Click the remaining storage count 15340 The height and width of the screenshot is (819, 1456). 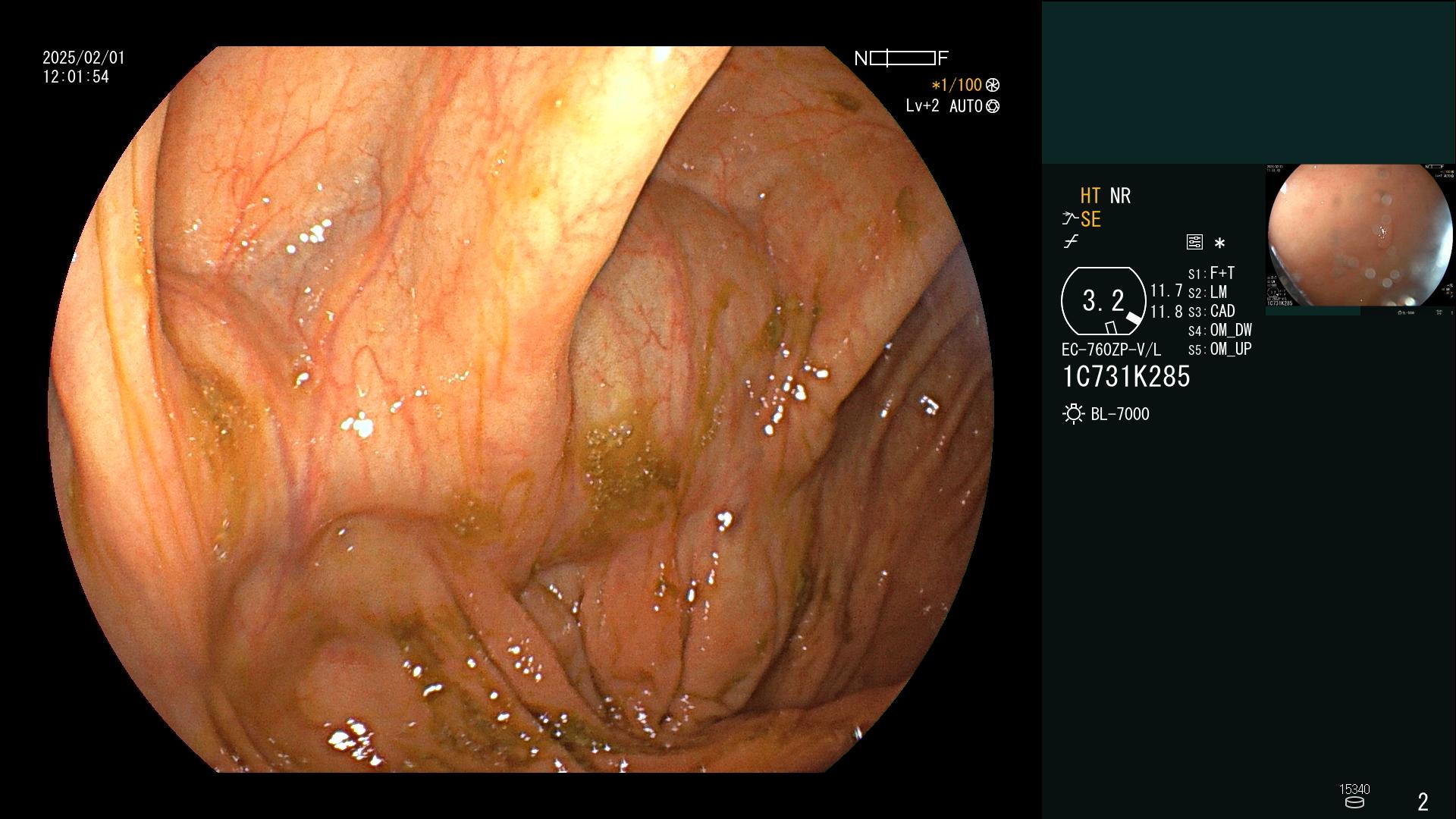tap(1354, 789)
